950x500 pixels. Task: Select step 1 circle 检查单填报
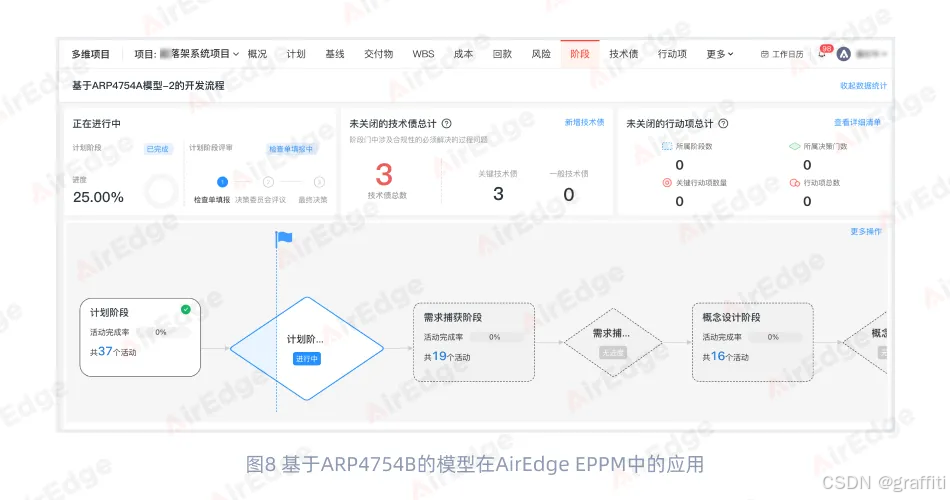point(222,182)
